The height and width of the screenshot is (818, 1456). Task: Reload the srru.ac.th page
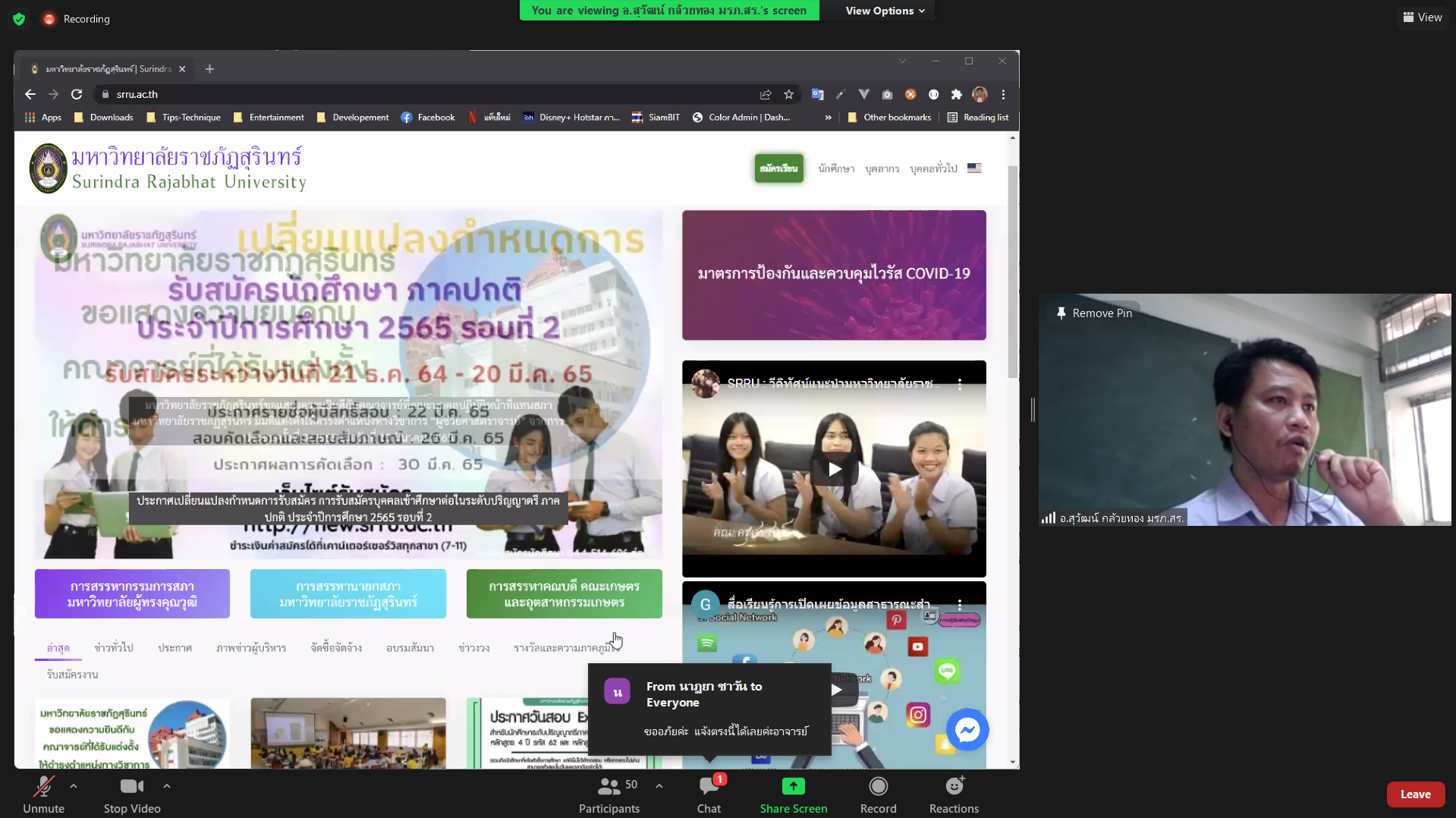[77, 95]
